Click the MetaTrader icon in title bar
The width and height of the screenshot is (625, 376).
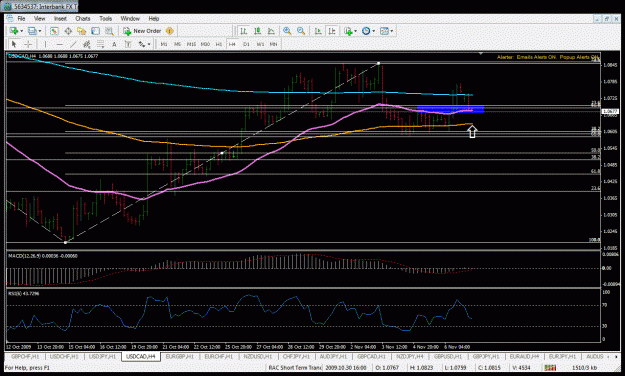[7, 7]
